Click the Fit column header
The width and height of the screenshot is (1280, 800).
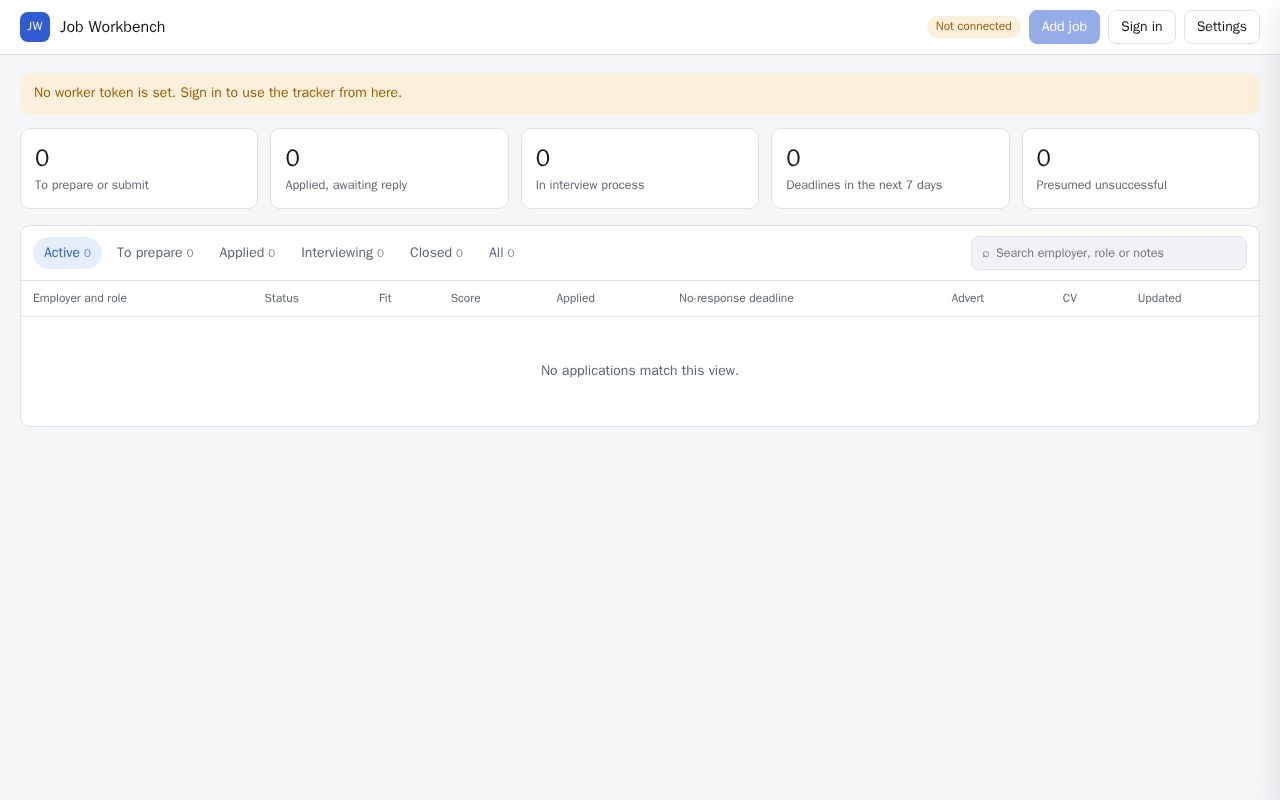click(385, 298)
